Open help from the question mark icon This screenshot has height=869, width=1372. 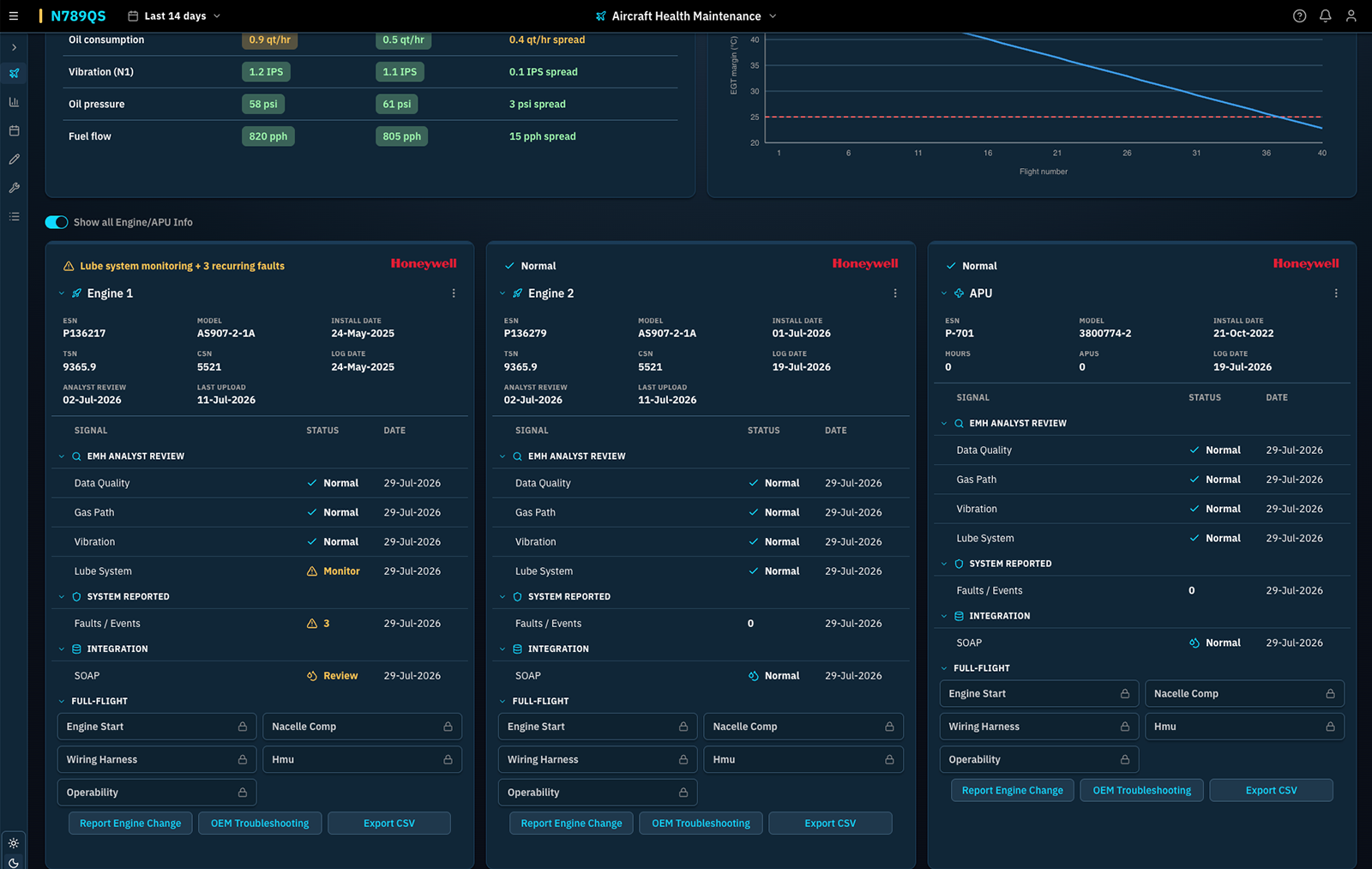1299,15
